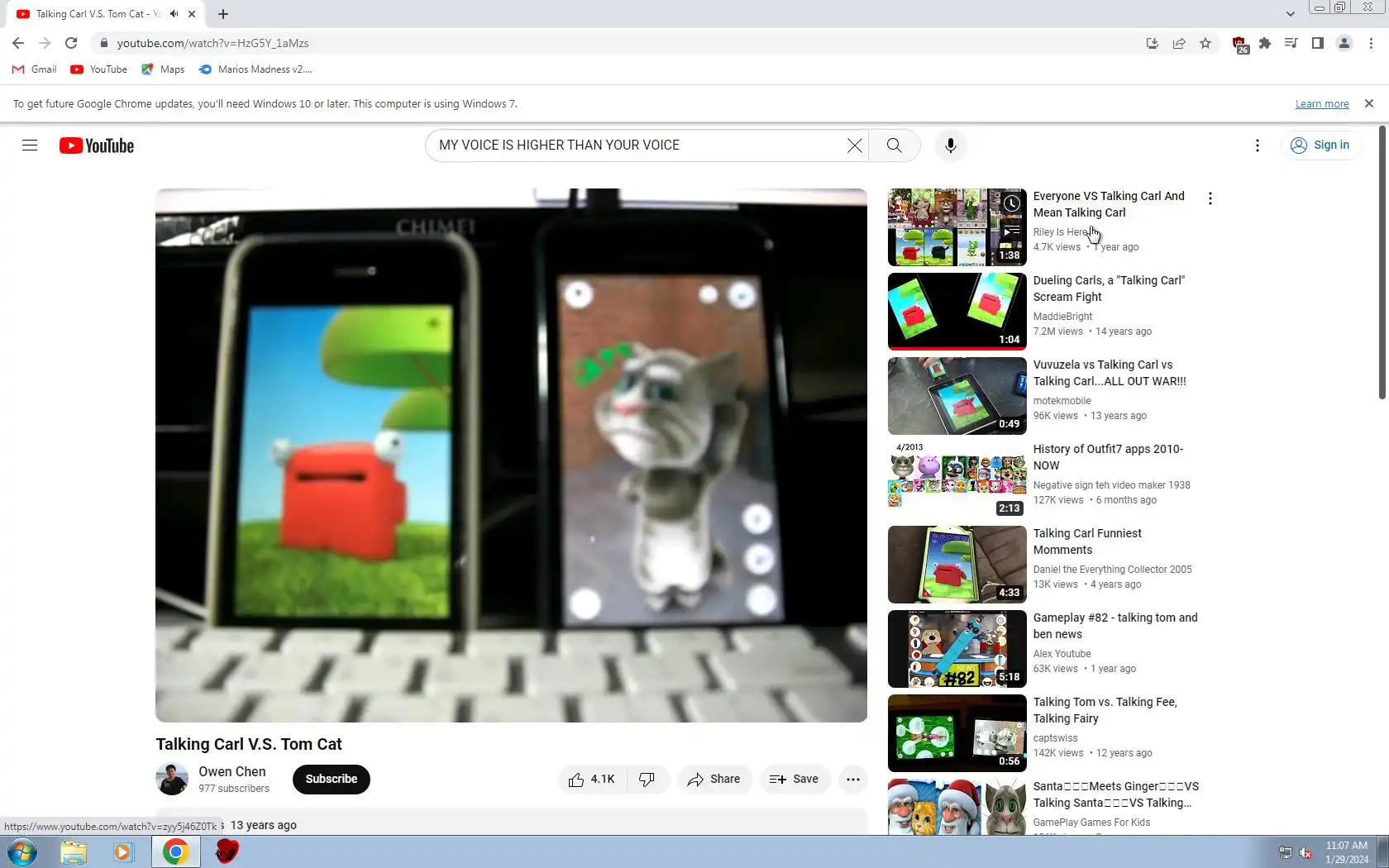Subscribe to Owen Chen channel
1389x868 pixels.
click(332, 780)
